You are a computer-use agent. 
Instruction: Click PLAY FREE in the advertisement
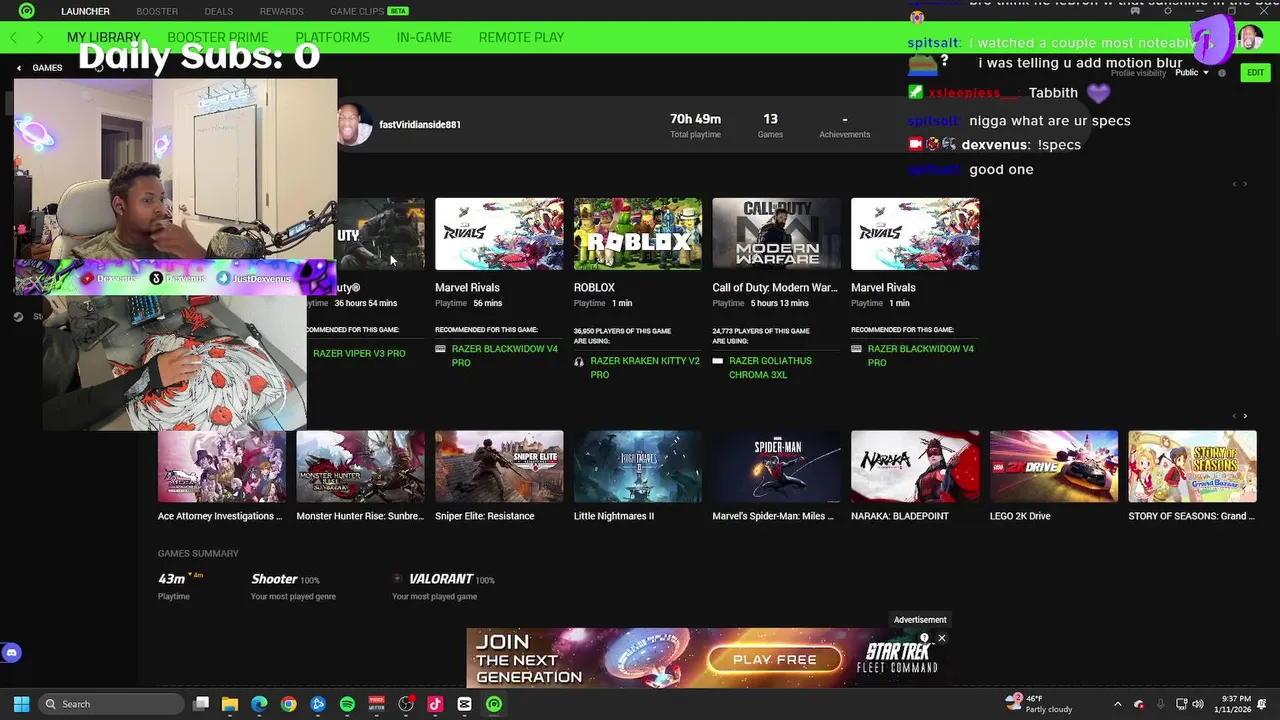774,660
